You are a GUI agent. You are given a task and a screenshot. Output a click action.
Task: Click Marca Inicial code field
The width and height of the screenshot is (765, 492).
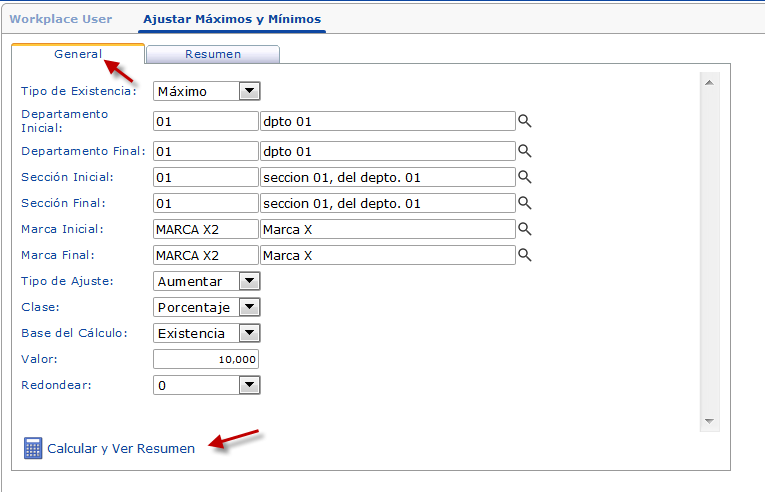pos(206,229)
